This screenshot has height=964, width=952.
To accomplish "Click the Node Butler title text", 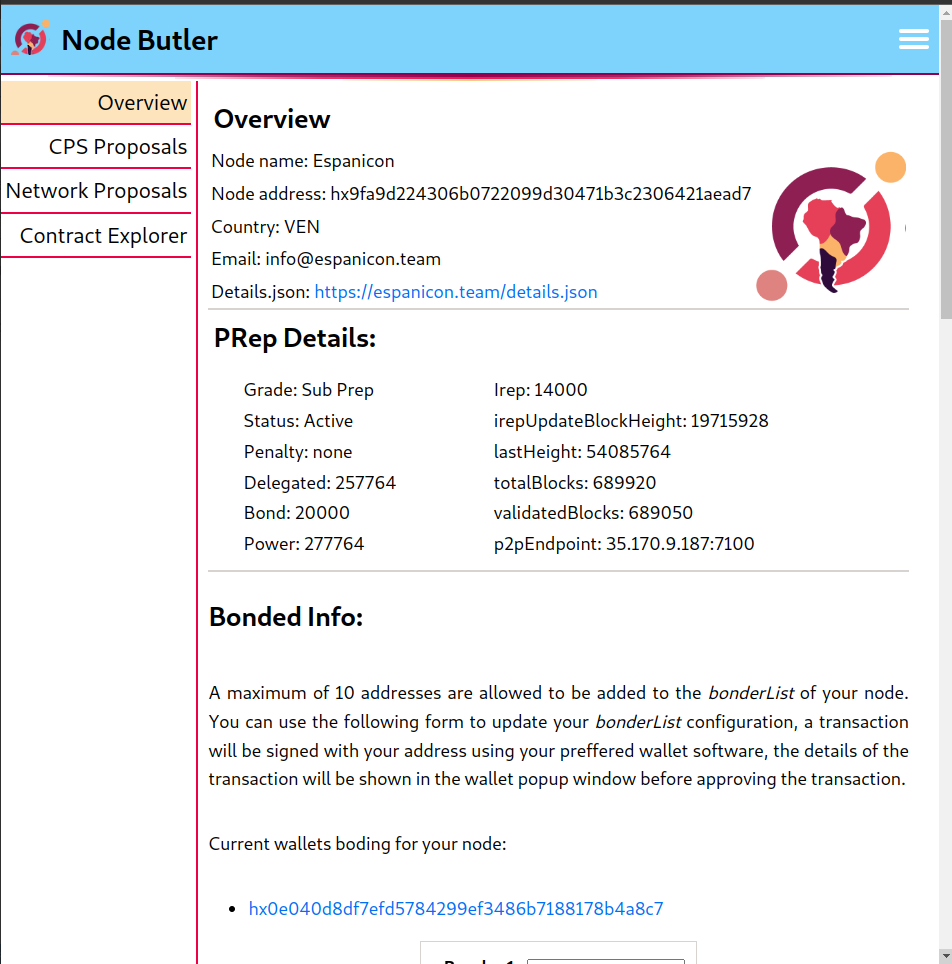I will [x=140, y=41].
